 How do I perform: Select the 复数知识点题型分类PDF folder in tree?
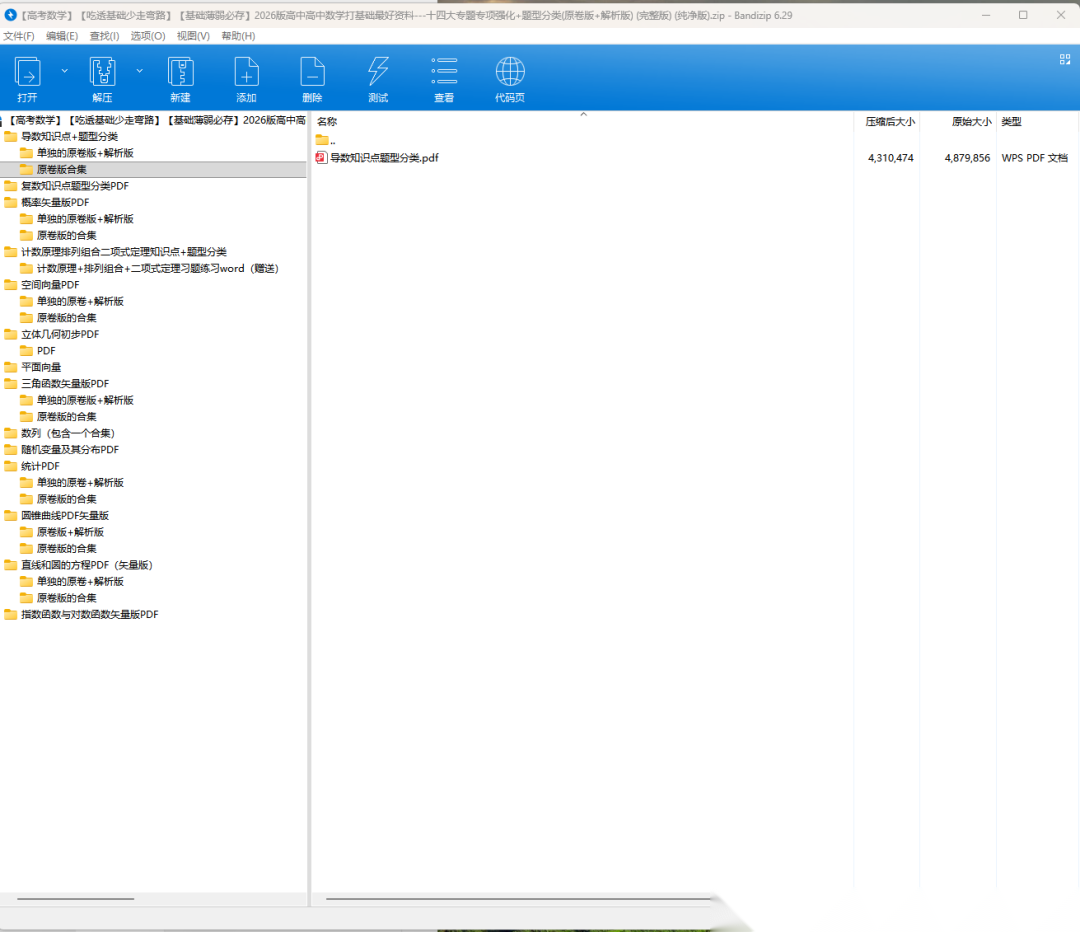(75, 186)
